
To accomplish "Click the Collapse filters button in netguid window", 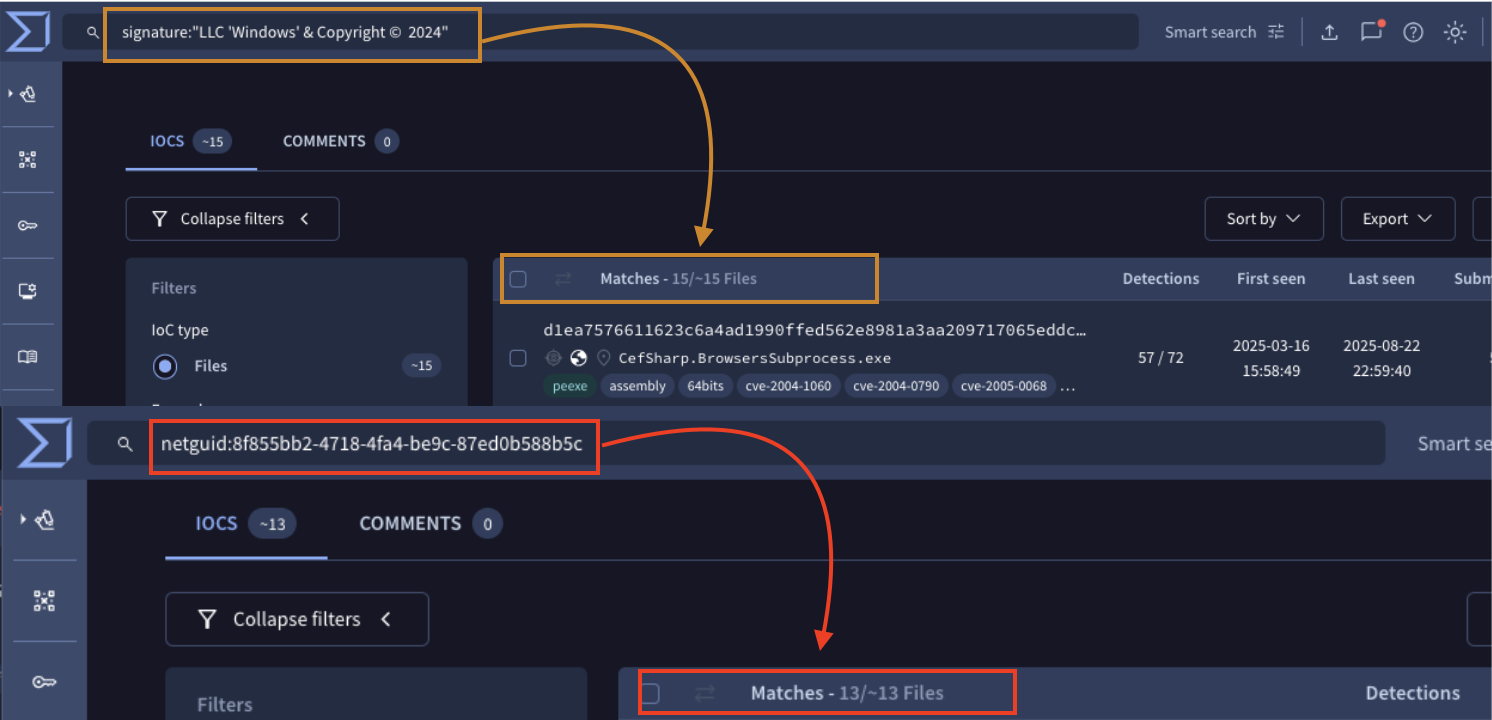I will click(x=297, y=619).
